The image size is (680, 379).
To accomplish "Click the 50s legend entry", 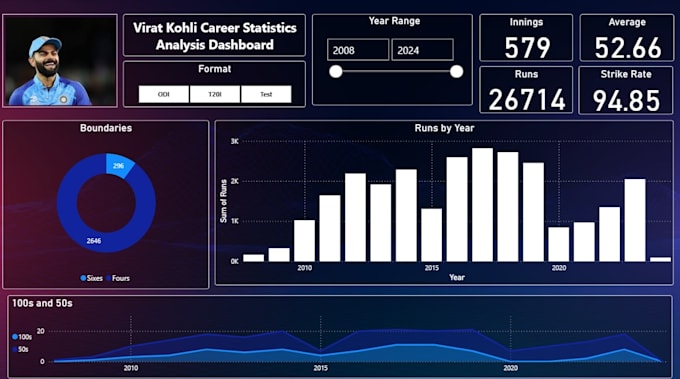I will pos(20,349).
